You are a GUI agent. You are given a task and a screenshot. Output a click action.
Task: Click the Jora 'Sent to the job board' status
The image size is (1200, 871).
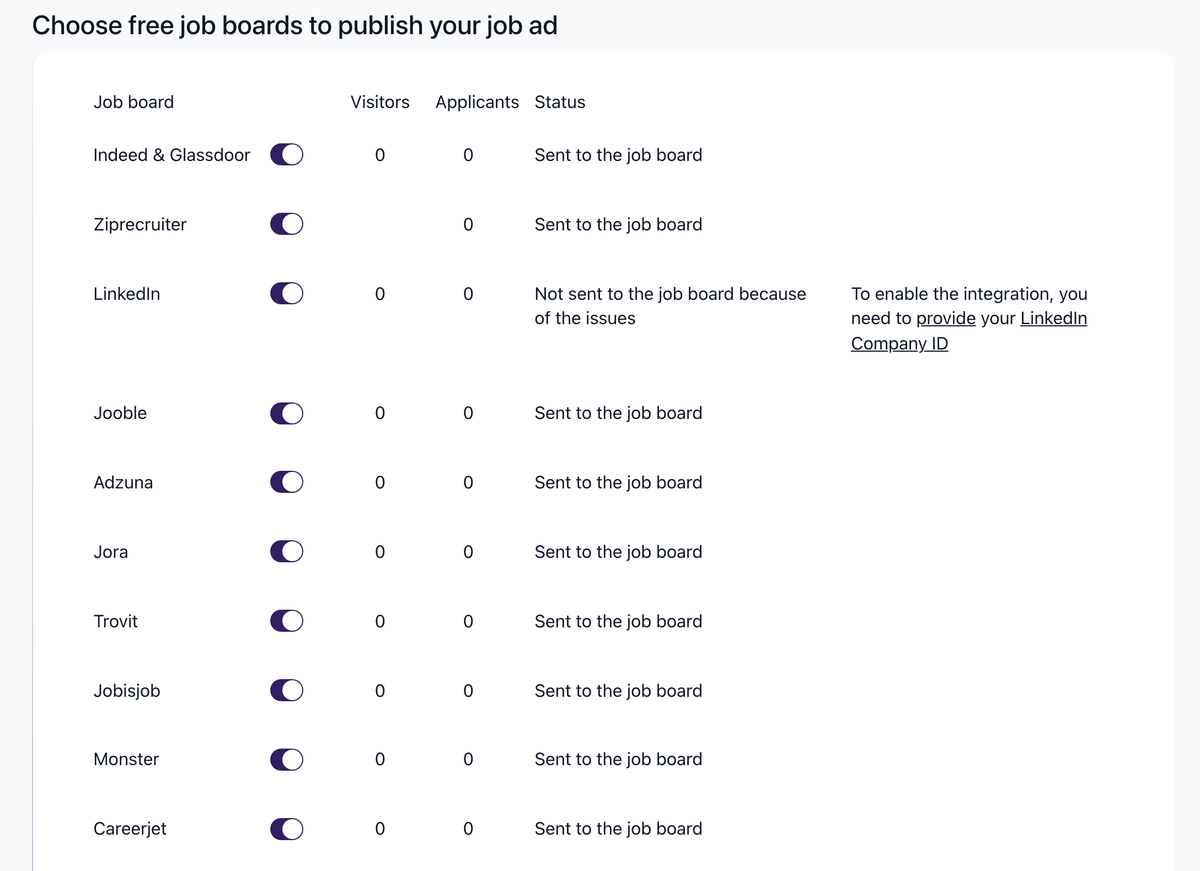pyautogui.click(x=618, y=552)
